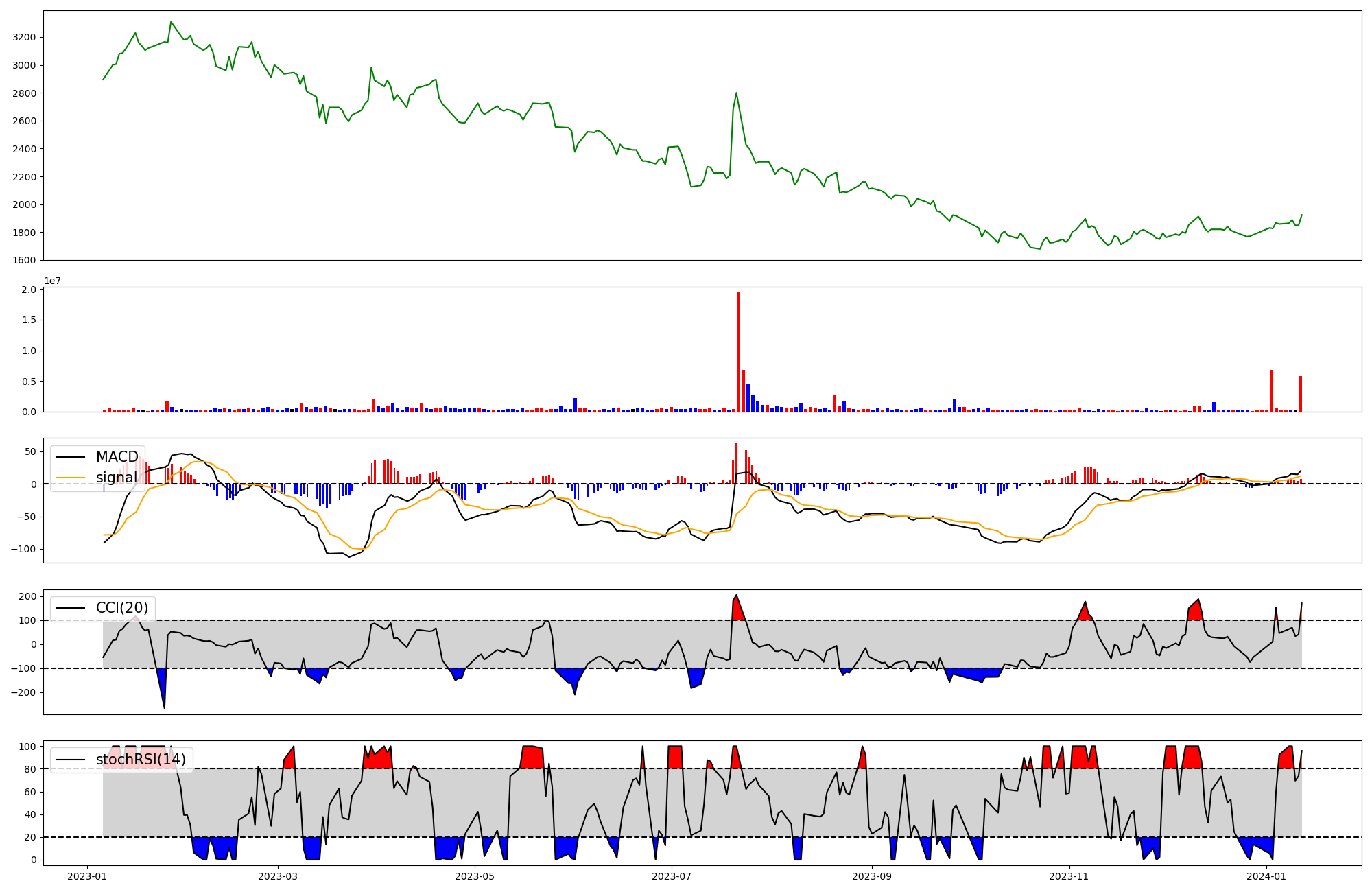Click the 2023-01 date axis label
The height and width of the screenshot is (892, 1372).
87,876
